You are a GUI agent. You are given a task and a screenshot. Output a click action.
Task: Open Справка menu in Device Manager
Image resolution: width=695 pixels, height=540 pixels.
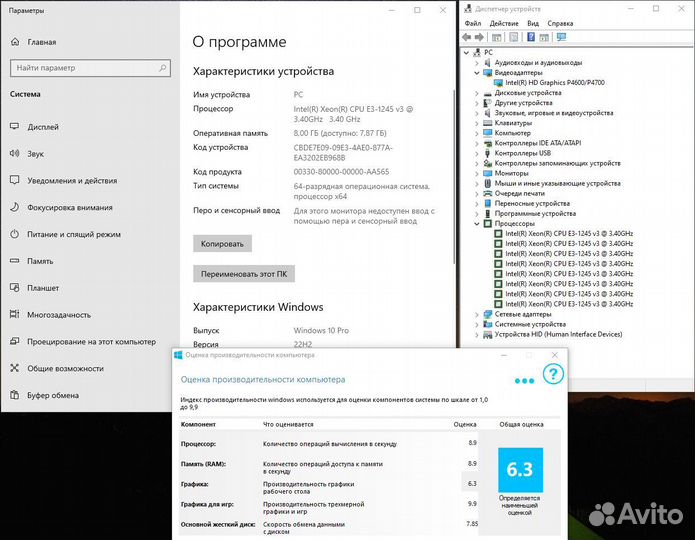click(x=560, y=23)
